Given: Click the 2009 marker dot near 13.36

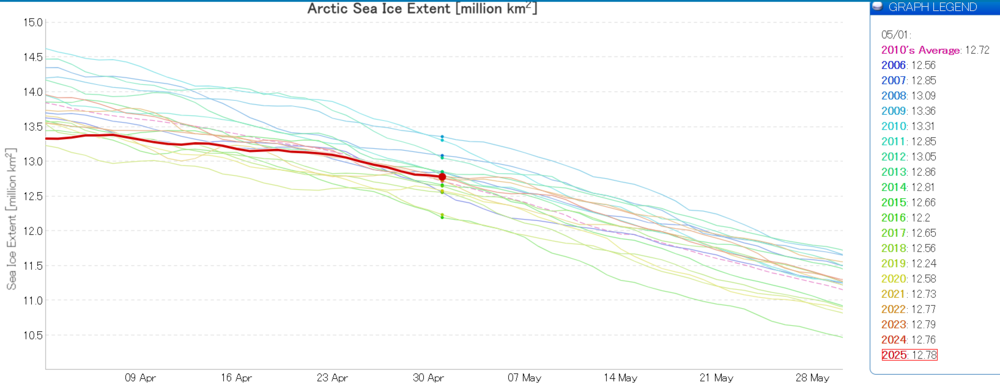Looking at the screenshot, I should point(442,136).
